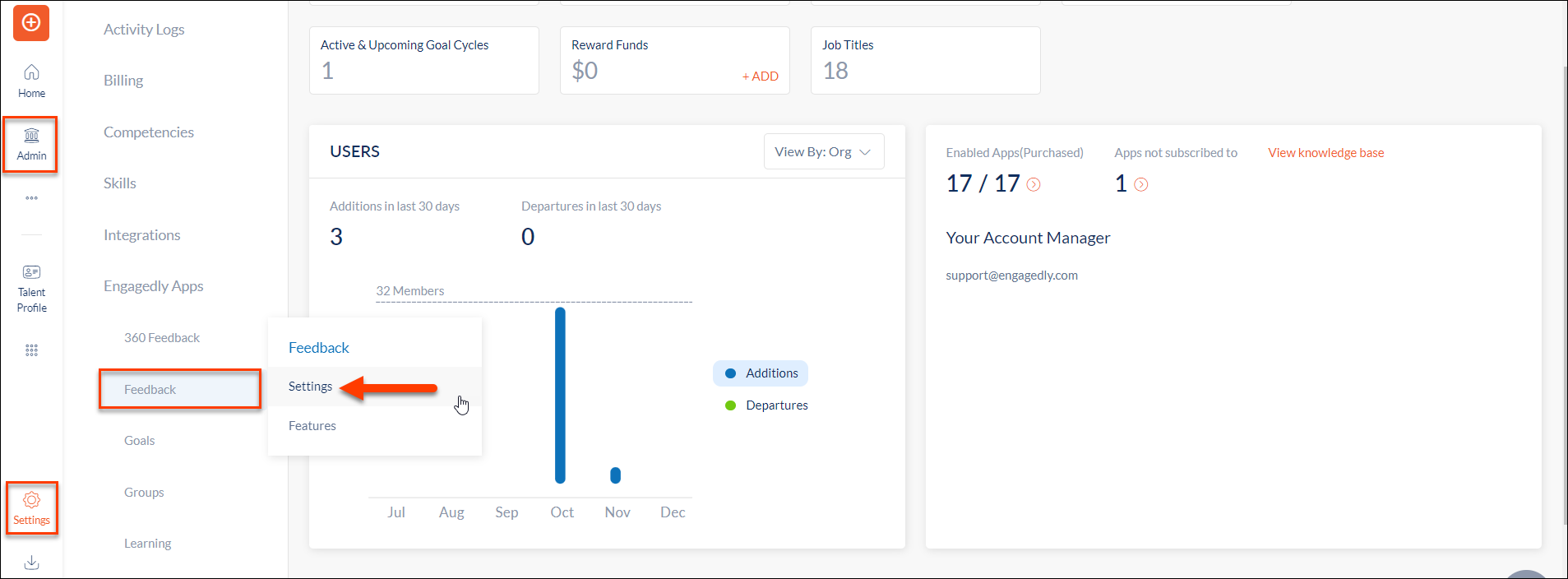The height and width of the screenshot is (579, 1568).
Task: Click Your Account Manager heading
Action: tap(1028, 238)
